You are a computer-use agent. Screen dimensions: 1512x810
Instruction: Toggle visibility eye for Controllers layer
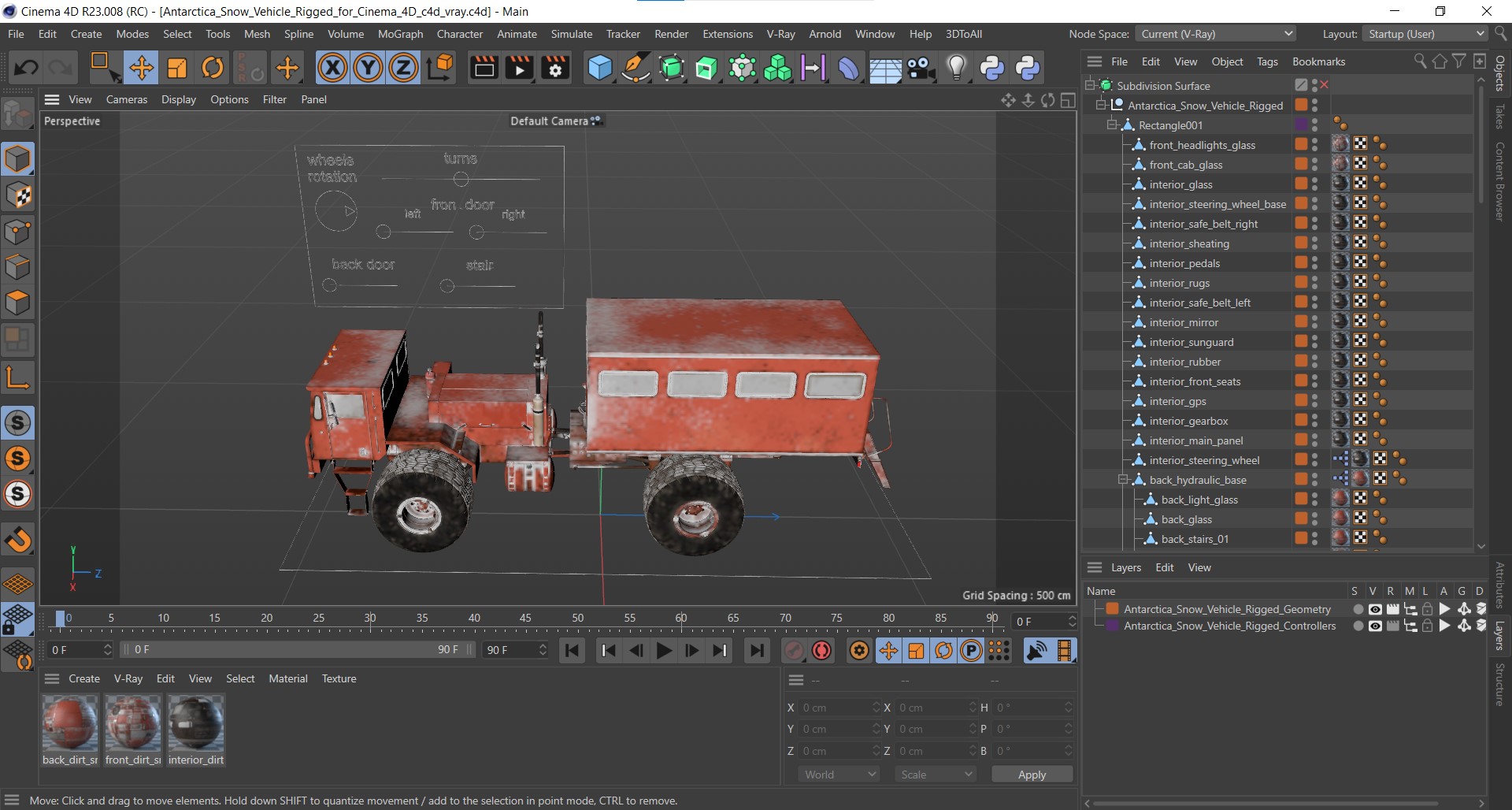pyautogui.click(x=1375, y=626)
